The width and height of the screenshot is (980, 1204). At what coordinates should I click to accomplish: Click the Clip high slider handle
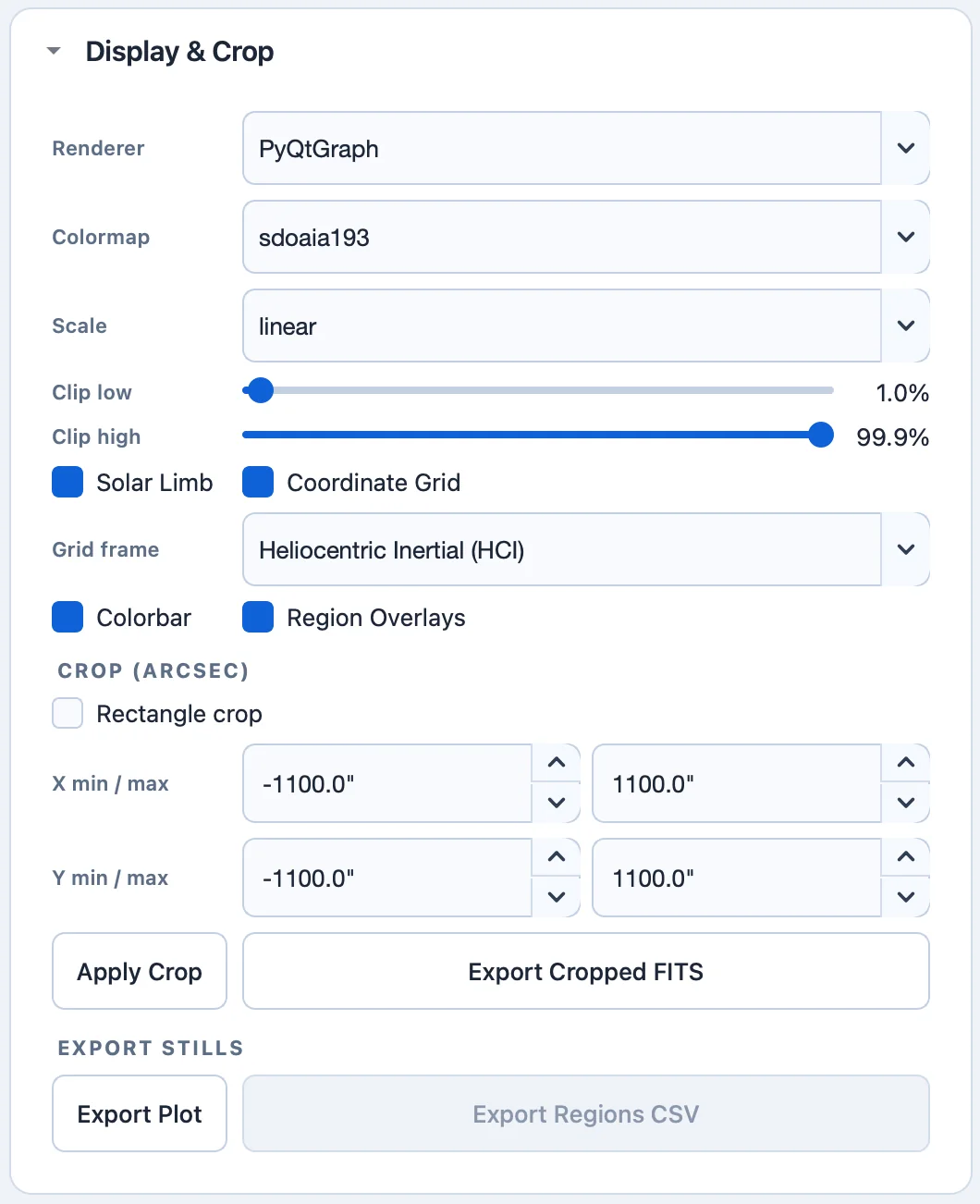tap(821, 435)
